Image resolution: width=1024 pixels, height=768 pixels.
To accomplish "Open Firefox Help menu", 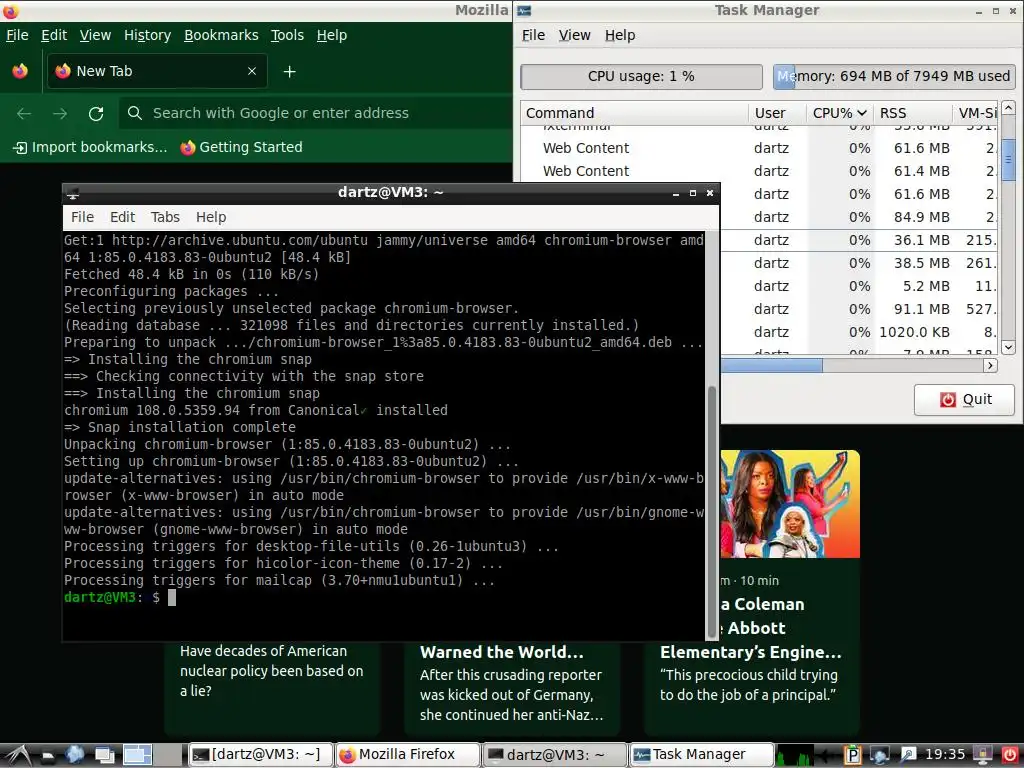I will point(332,35).
